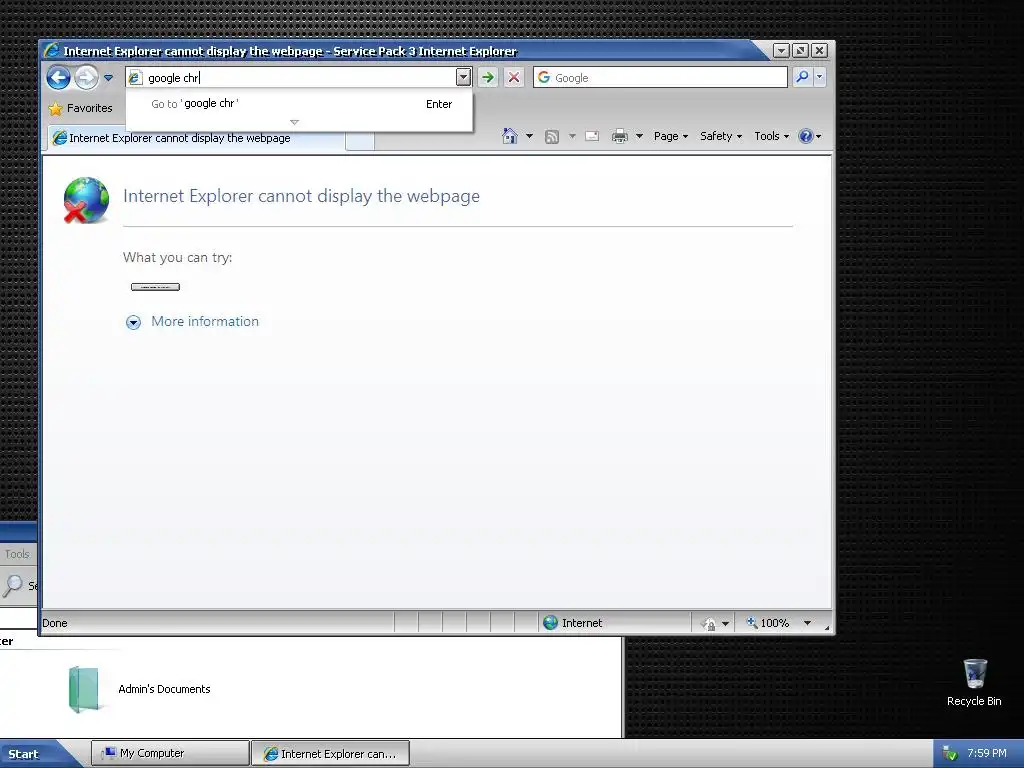This screenshot has height=768, width=1024.
Task: Switch to My Computer taskbar button
Action: [170, 753]
